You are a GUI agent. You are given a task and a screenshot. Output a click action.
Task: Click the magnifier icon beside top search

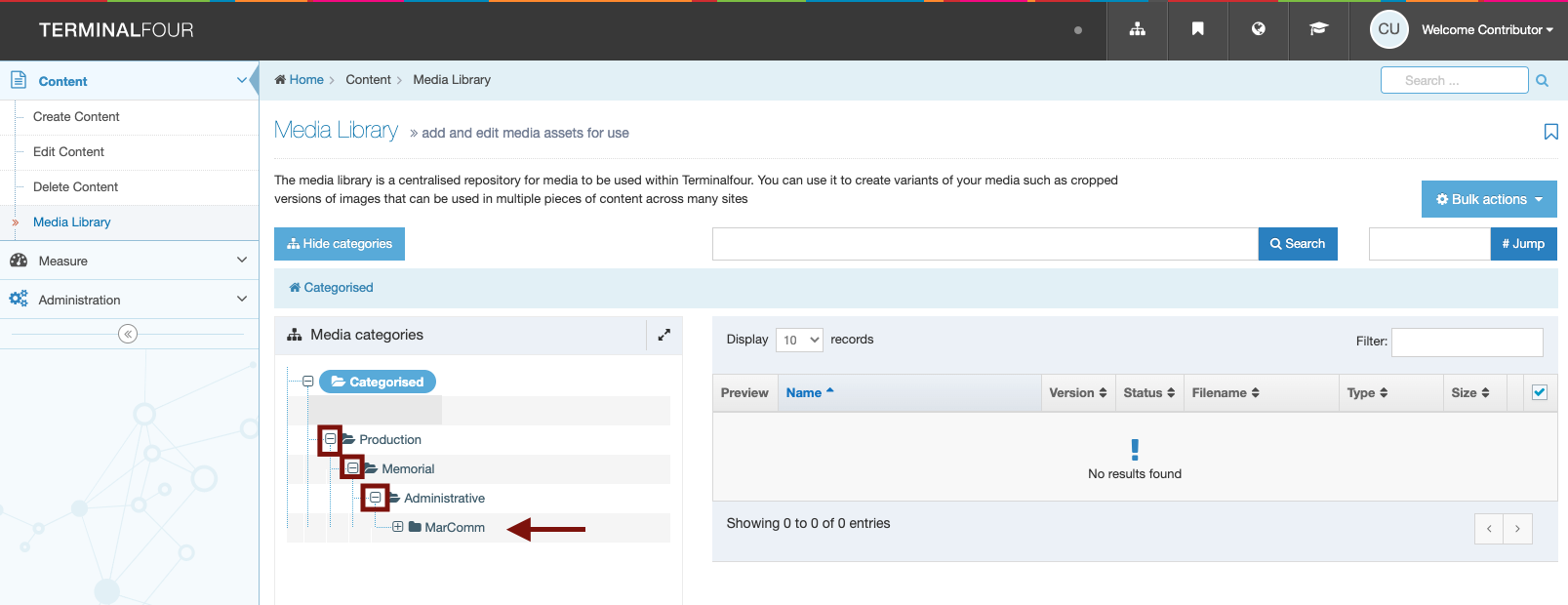tap(1543, 81)
